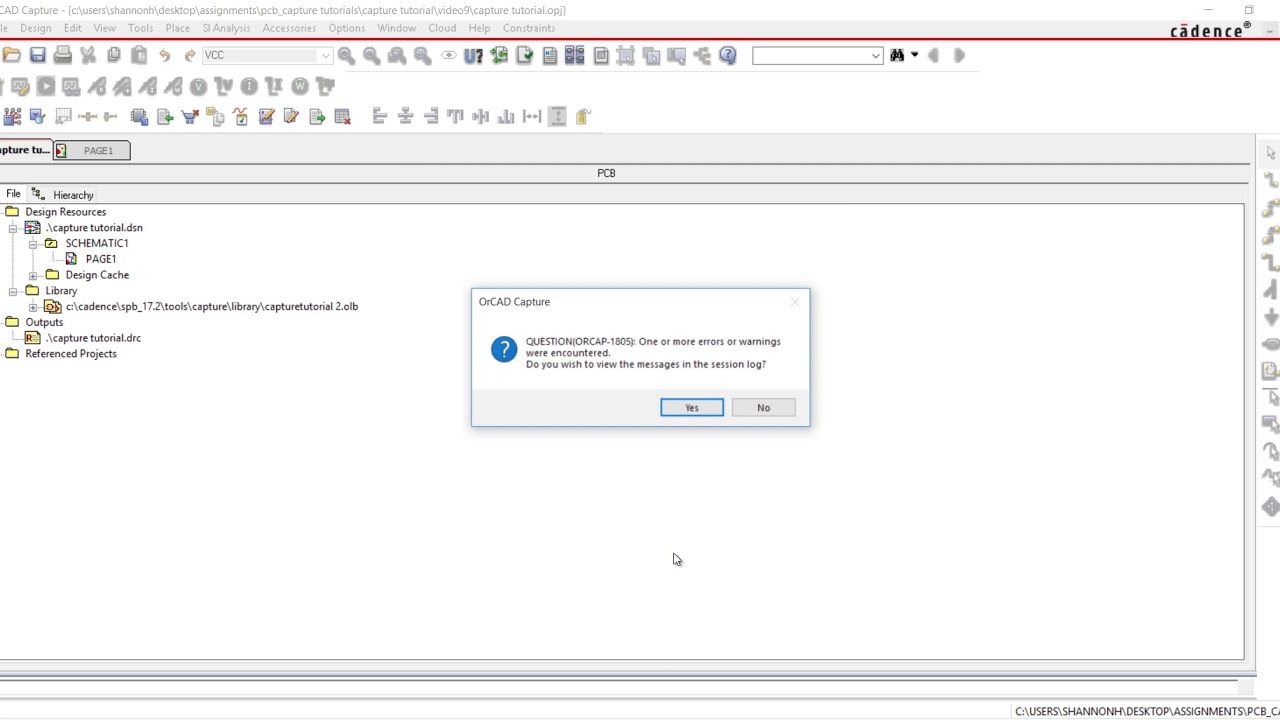Click the Design Rules Check icon
This screenshot has height=720, width=1280.
pyautogui.click(x=524, y=56)
